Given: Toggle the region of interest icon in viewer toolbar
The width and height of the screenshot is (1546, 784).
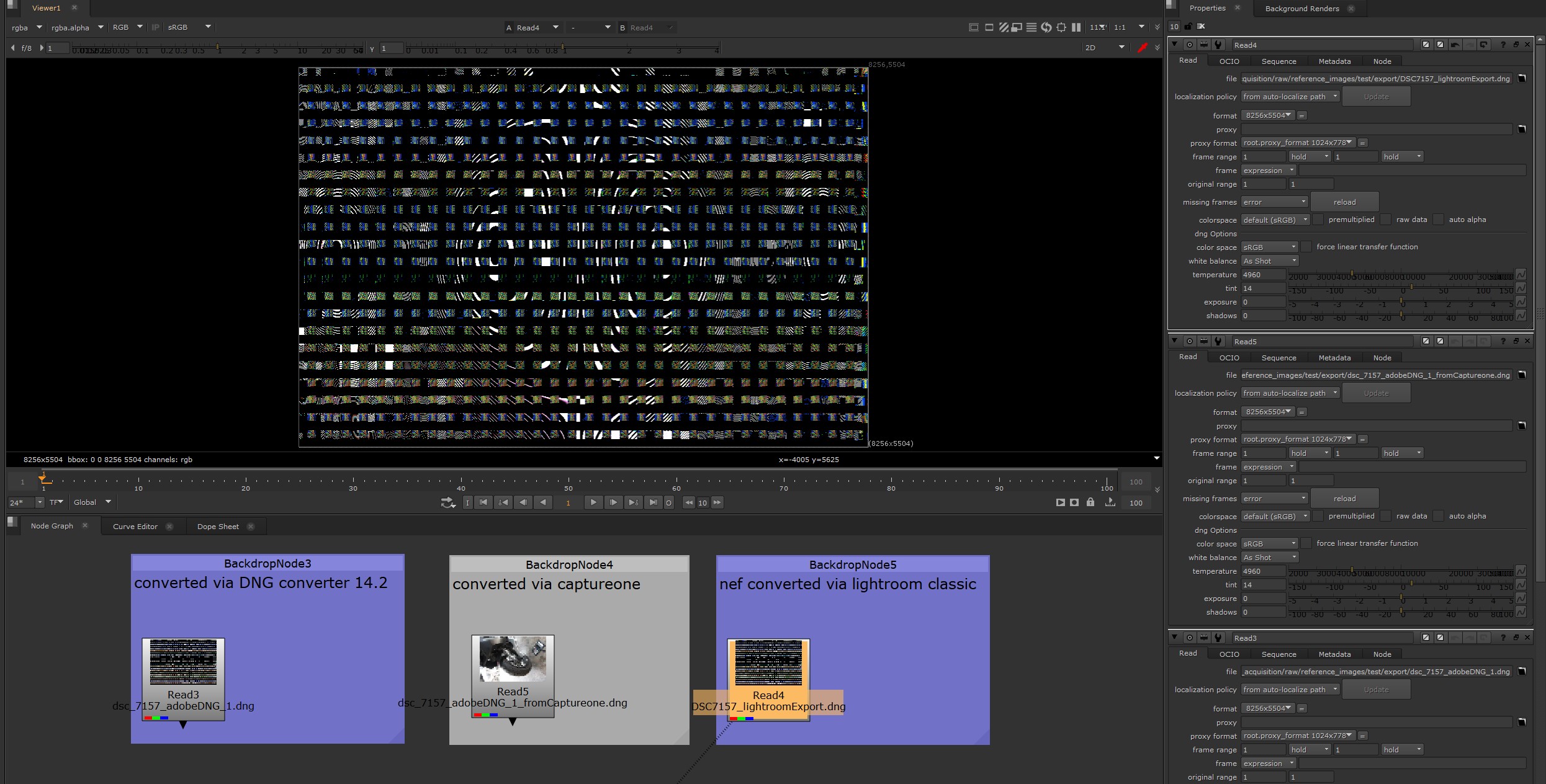Looking at the screenshot, I should tap(988, 27).
